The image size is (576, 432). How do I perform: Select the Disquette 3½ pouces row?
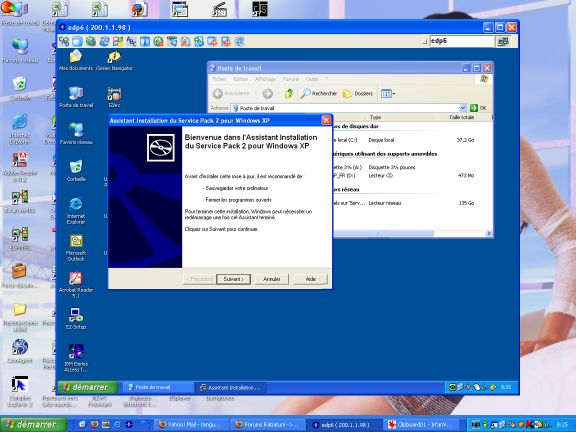click(403, 167)
